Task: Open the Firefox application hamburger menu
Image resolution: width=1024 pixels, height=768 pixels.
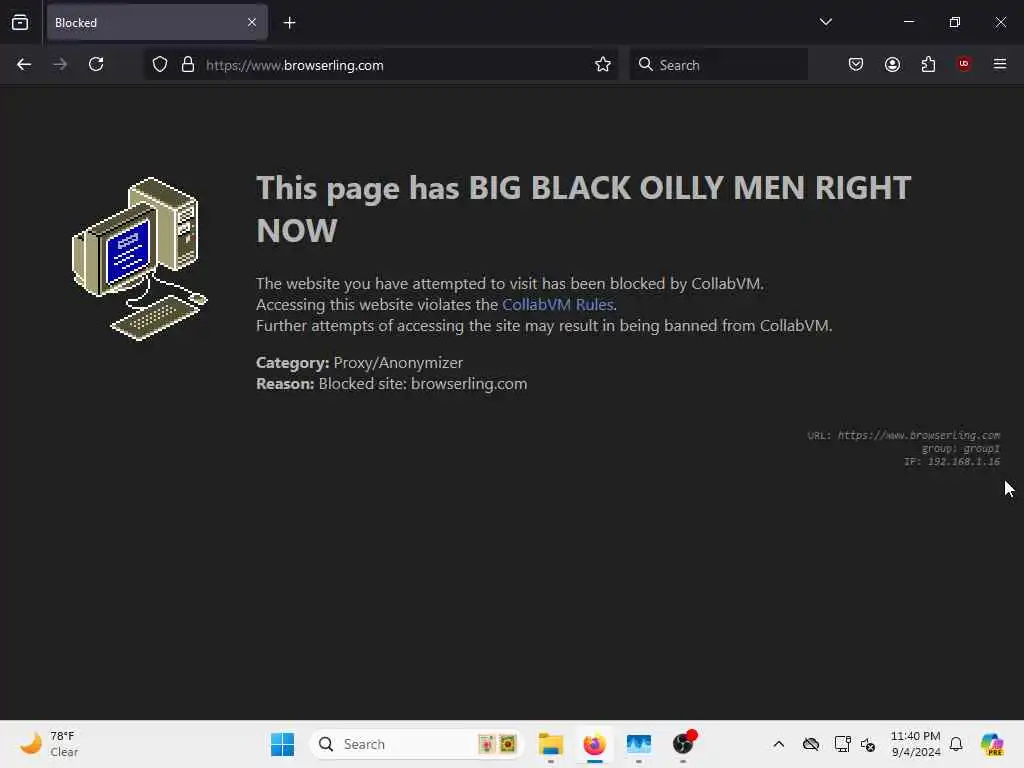Action: click(x=1000, y=64)
